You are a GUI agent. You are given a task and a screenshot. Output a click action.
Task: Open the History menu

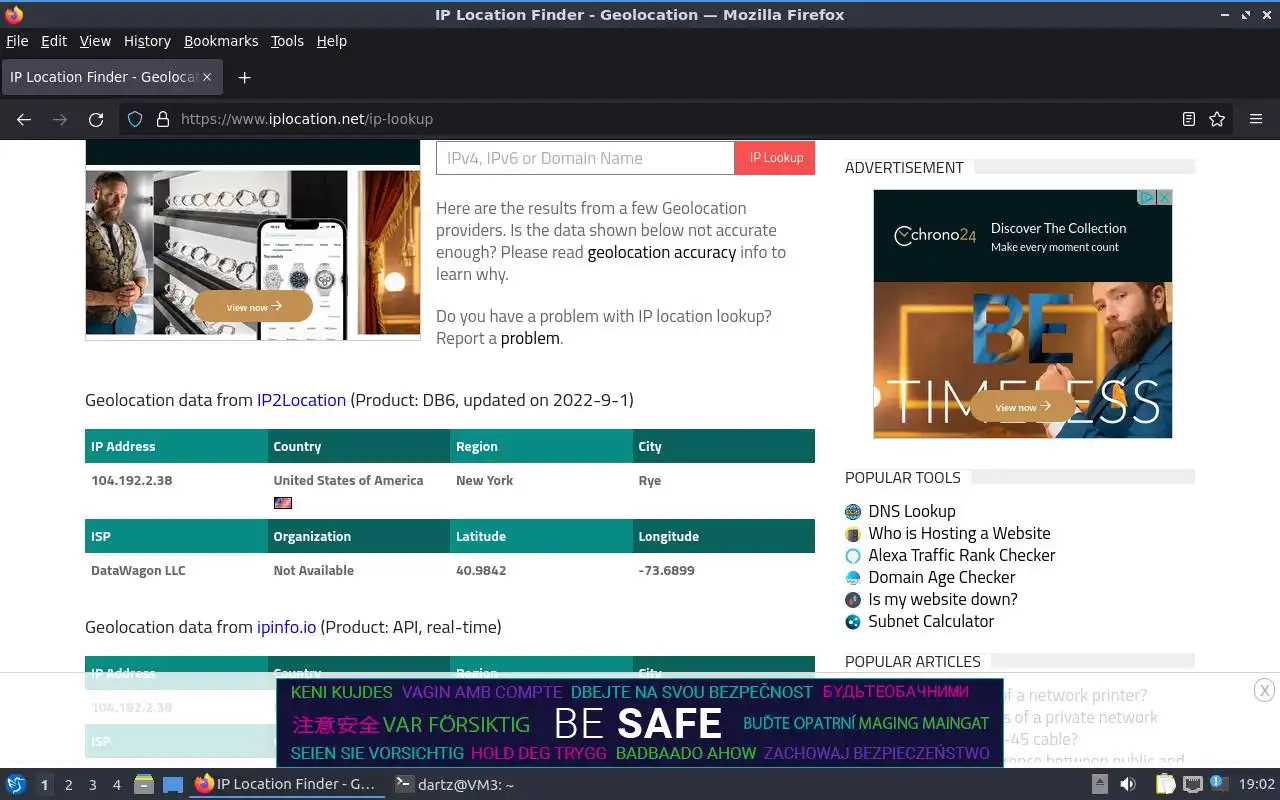click(x=147, y=41)
